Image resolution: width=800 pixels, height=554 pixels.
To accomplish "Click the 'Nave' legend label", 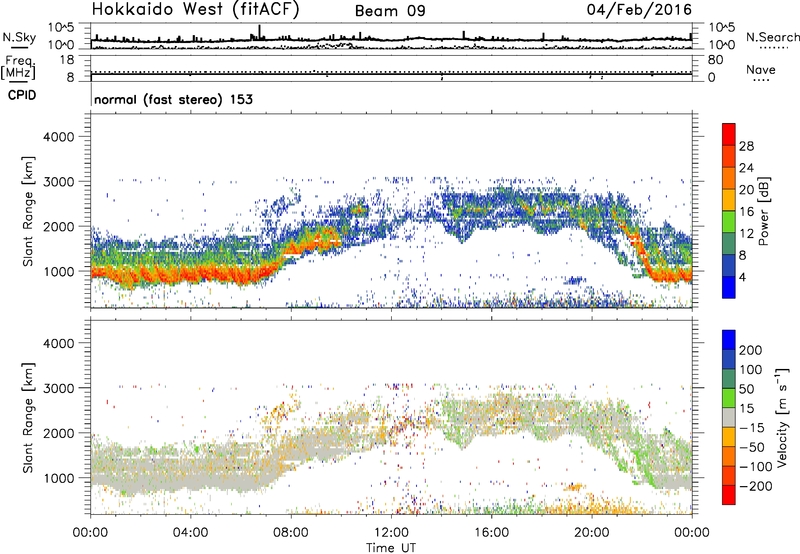I will 761,70.
